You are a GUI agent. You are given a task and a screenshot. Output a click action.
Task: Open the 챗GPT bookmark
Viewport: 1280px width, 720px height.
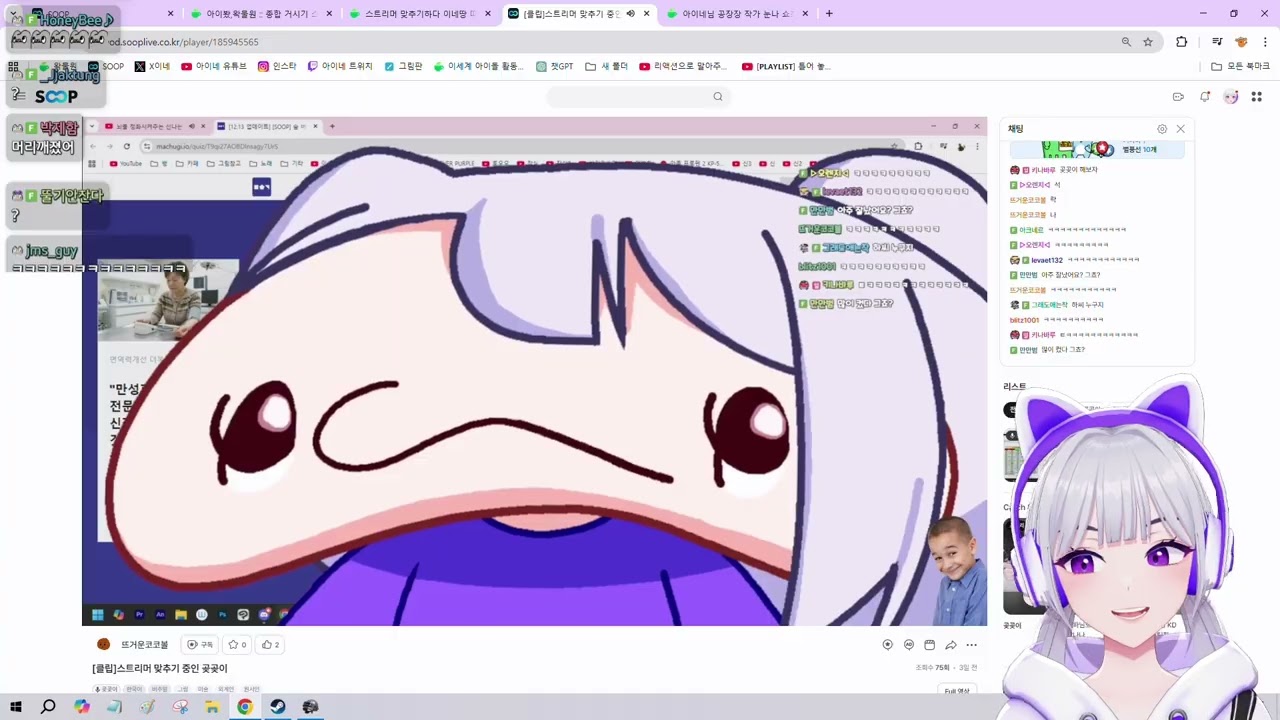[555, 67]
